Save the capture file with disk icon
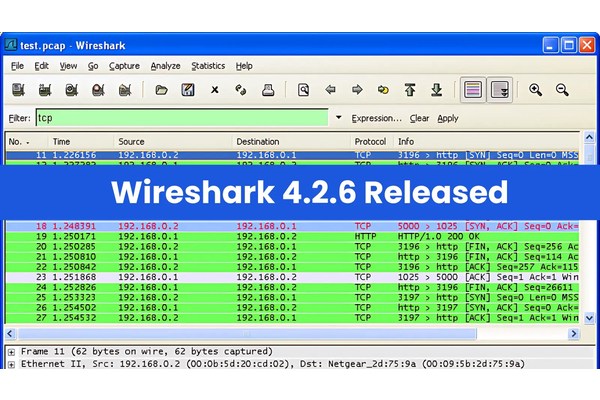Image resolution: width=600 pixels, height=400 pixels. point(188,90)
